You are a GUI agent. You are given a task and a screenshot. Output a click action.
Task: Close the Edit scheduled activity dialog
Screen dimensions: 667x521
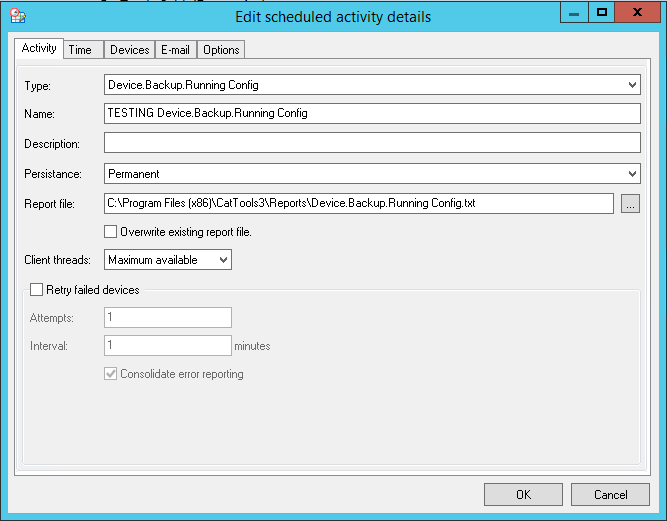point(637,13)
